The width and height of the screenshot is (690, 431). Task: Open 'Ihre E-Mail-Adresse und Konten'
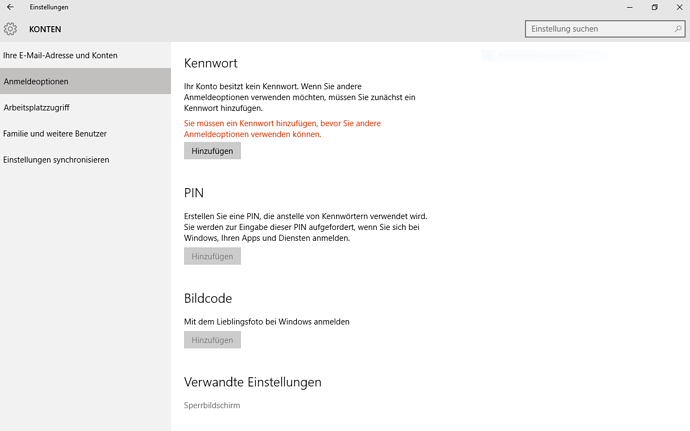(x=85, y=55)
